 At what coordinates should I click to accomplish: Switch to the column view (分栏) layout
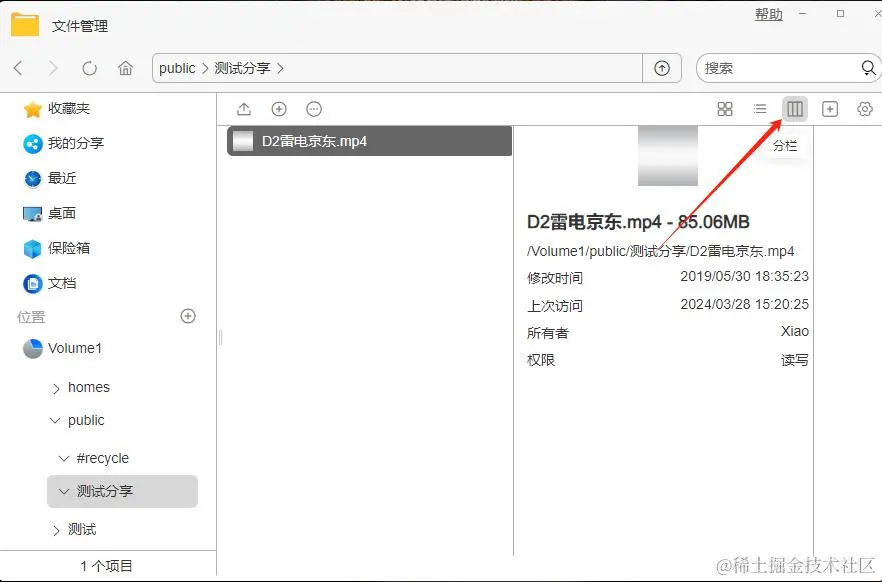pyautogui.click(x=794, y=109)
